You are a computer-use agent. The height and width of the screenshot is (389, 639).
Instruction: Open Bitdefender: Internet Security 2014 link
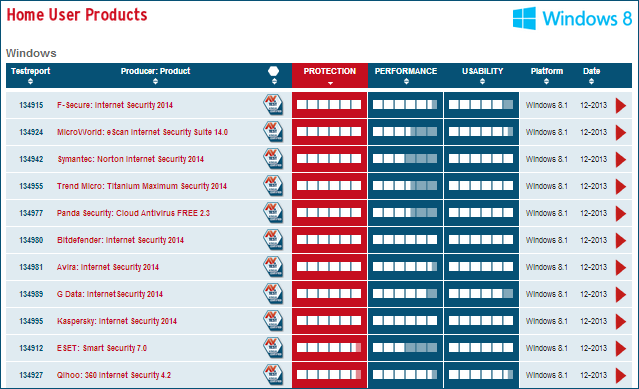(x=120, y=240)
